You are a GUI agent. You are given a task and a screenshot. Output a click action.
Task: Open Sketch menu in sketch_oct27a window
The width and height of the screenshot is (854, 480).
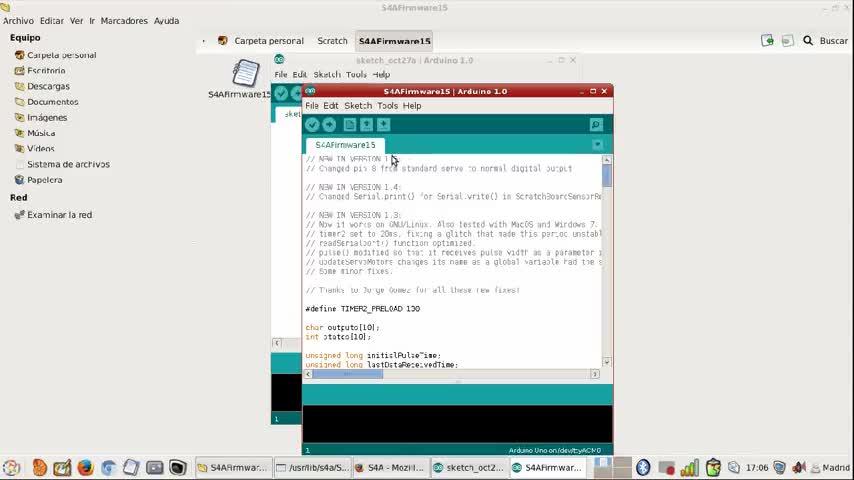coord(327,75)
